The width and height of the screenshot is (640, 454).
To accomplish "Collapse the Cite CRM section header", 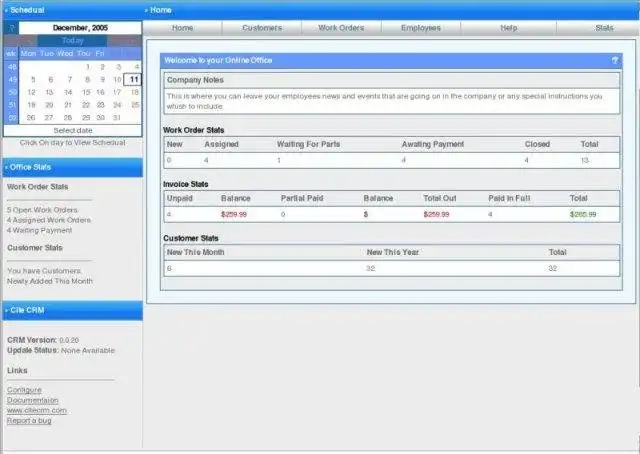I will (x=73, y=310).
